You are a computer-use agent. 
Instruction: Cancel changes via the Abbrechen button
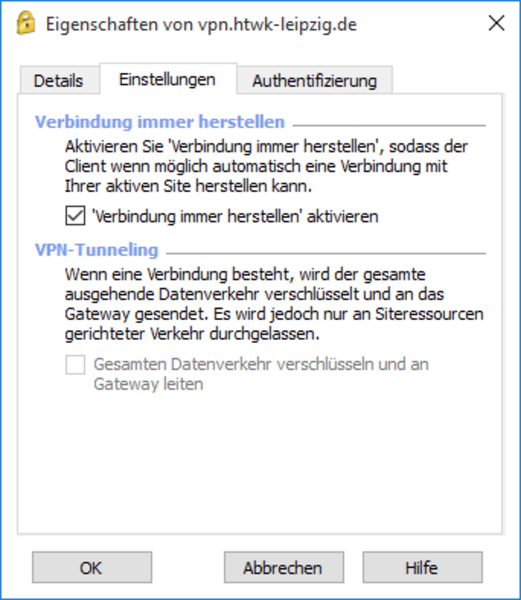pos(283,567)
